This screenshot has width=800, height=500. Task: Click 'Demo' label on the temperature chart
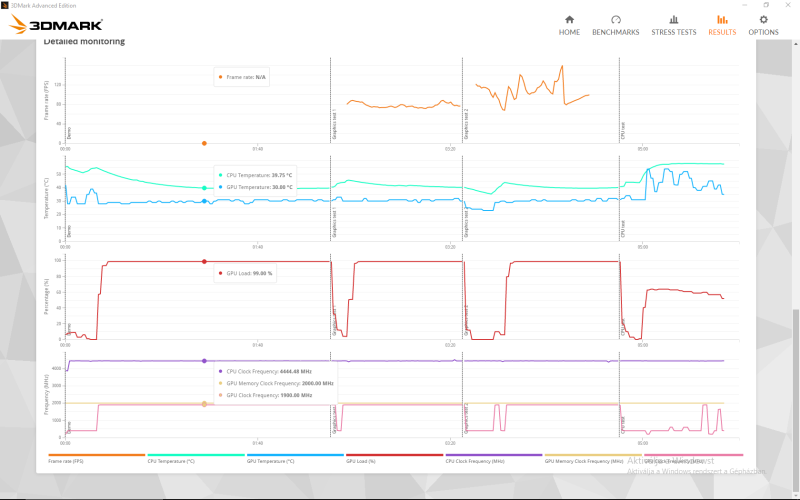point(69,231)
